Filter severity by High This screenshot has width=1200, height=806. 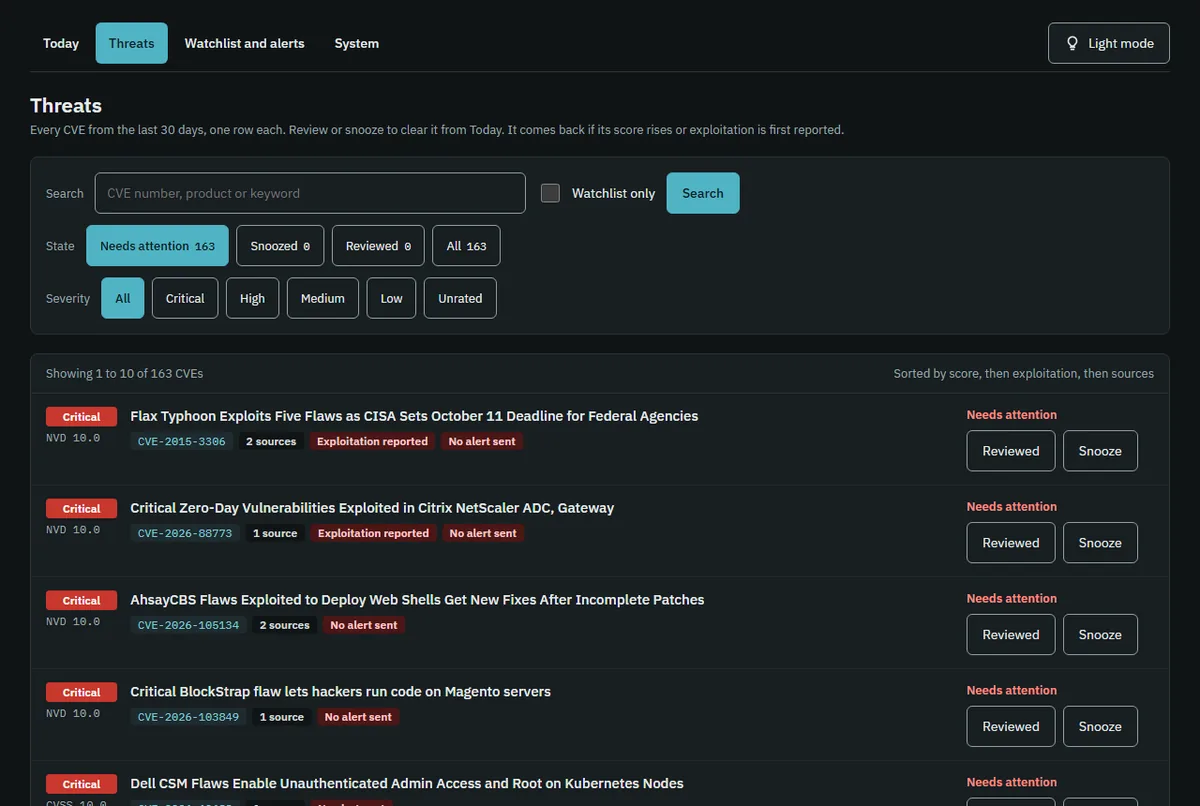click(x=253, y=298)
